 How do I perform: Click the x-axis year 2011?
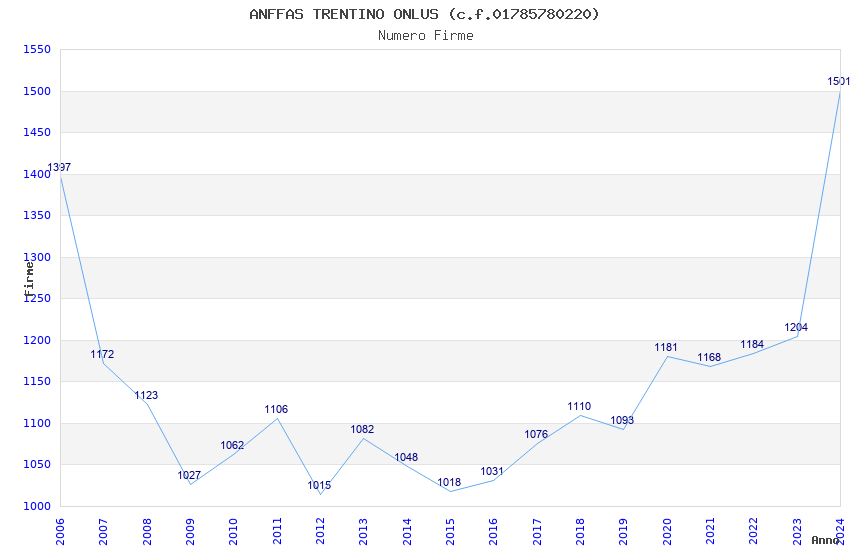tap(277, 532)
